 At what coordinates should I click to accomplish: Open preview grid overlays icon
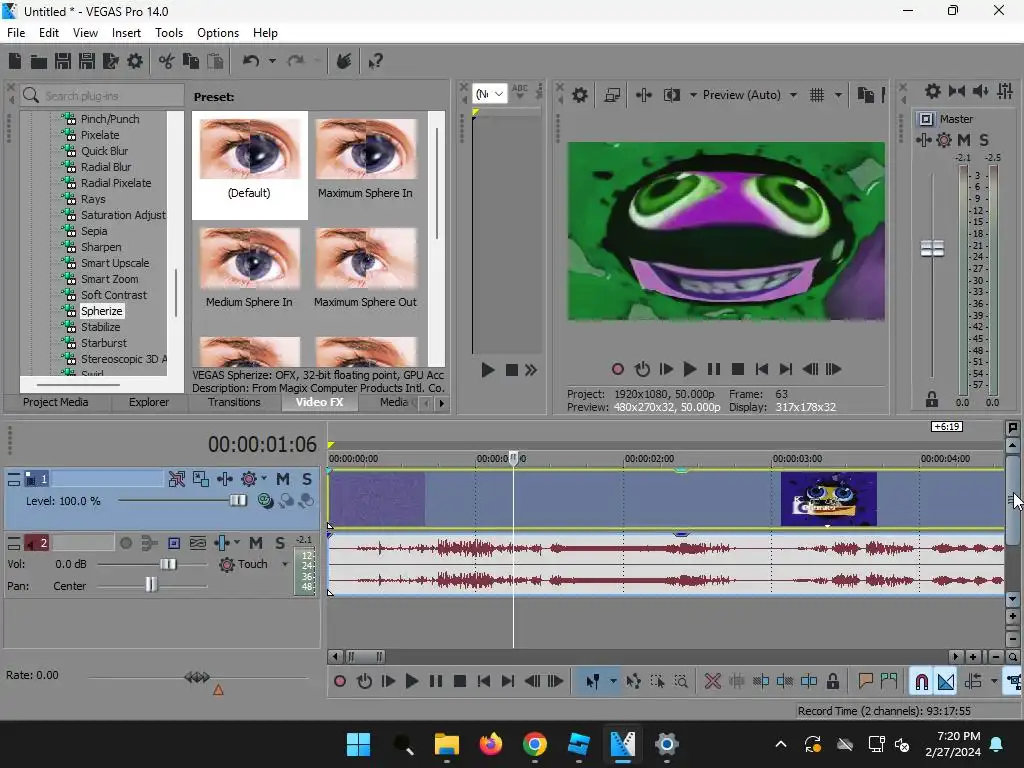click(x=816, y=95)
